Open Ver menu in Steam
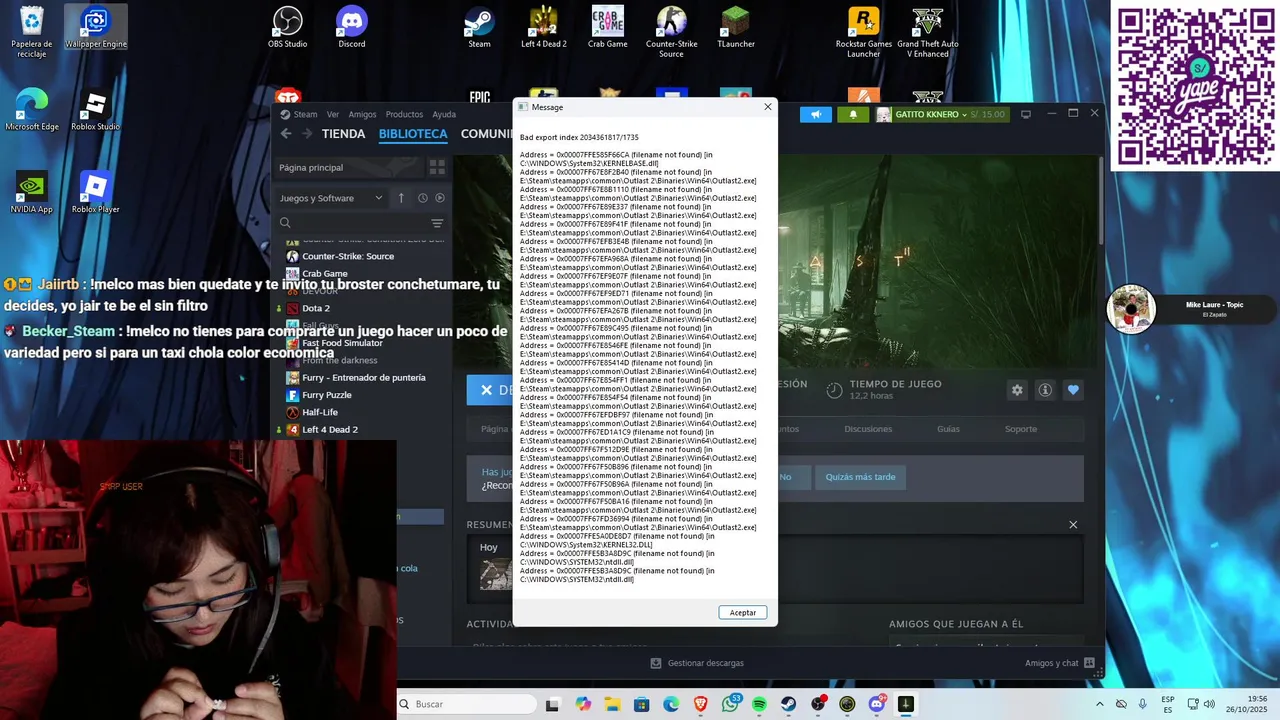Image resolution: width=1280 pixels, height=720 pixels. [333, 114]
